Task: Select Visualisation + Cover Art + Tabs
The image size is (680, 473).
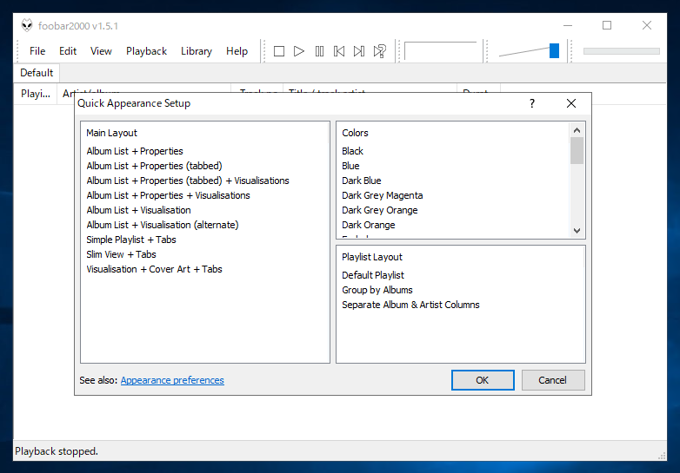Action: click(x=154, y=269)
